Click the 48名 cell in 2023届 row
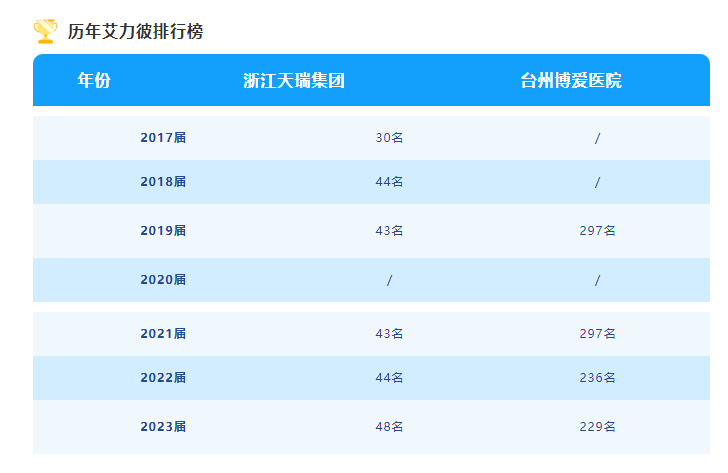 (390, 427)
